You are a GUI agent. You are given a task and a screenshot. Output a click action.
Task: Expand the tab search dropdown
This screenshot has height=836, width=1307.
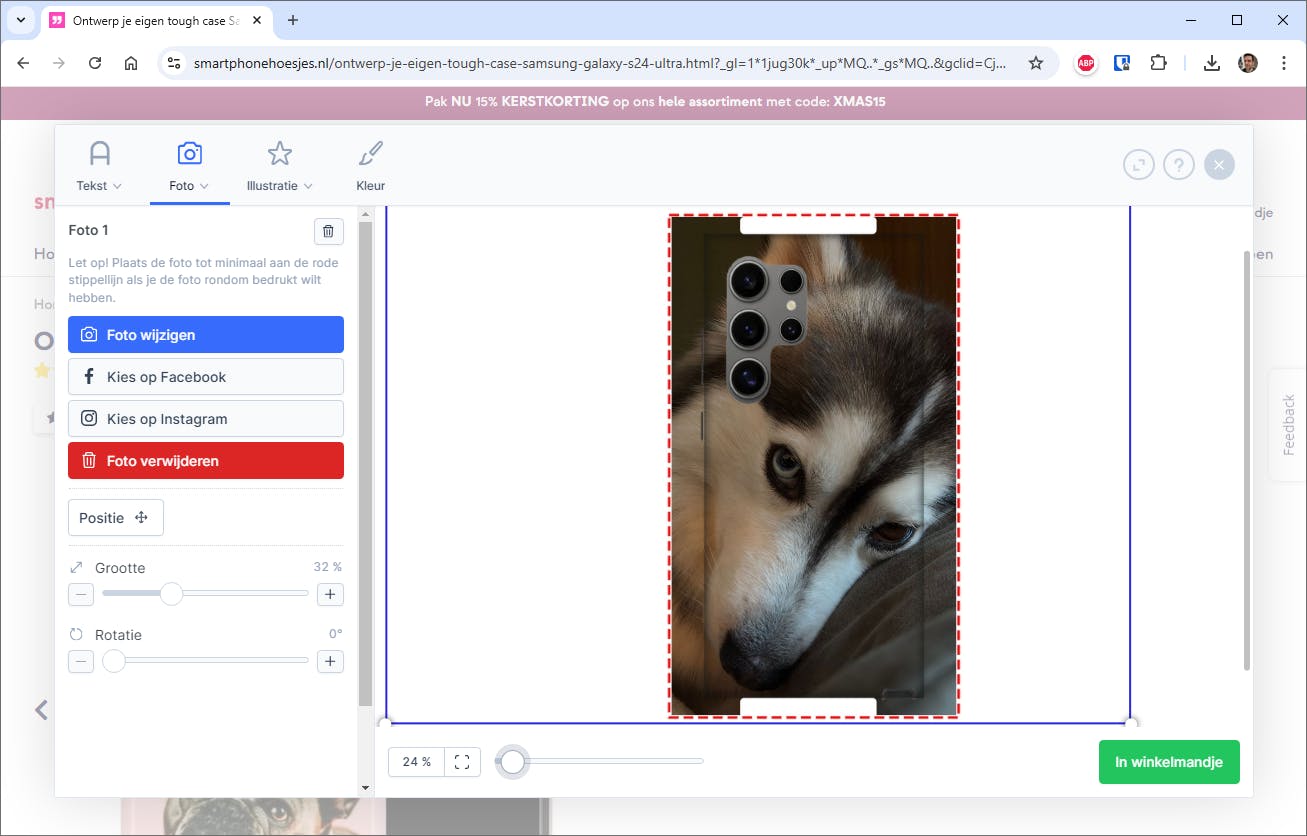click(x=20, y=20)
